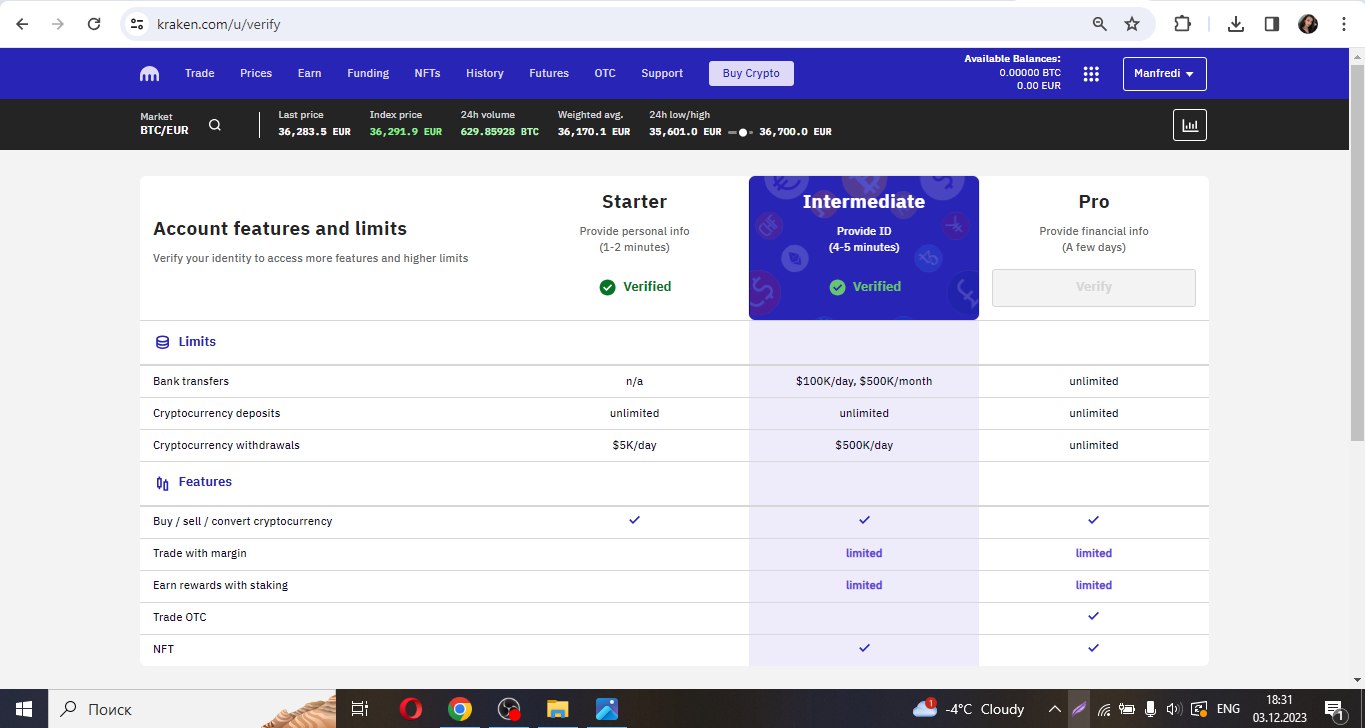Click the Kraken logo icon
The image size is (1365, 728).
click(150, 74)
